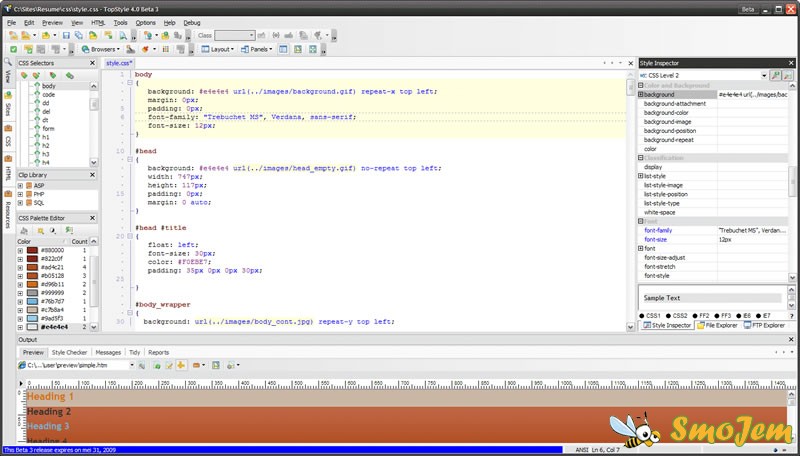This screenshot has height=456, width=800.
Task: Click the blue floppy Save icon
Action: tap(66, 35)
